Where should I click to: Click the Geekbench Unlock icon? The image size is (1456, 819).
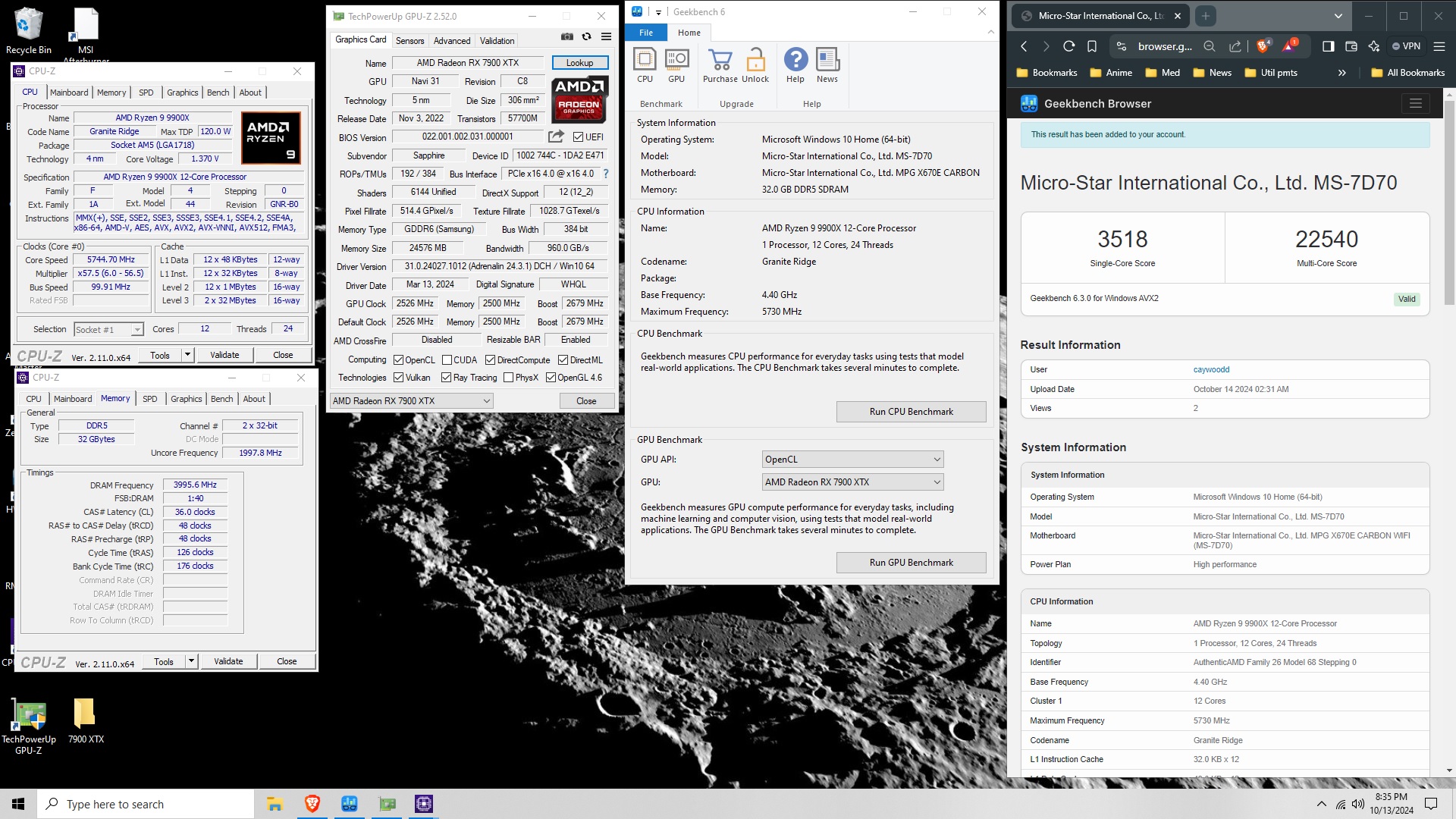tap(755, 65)
